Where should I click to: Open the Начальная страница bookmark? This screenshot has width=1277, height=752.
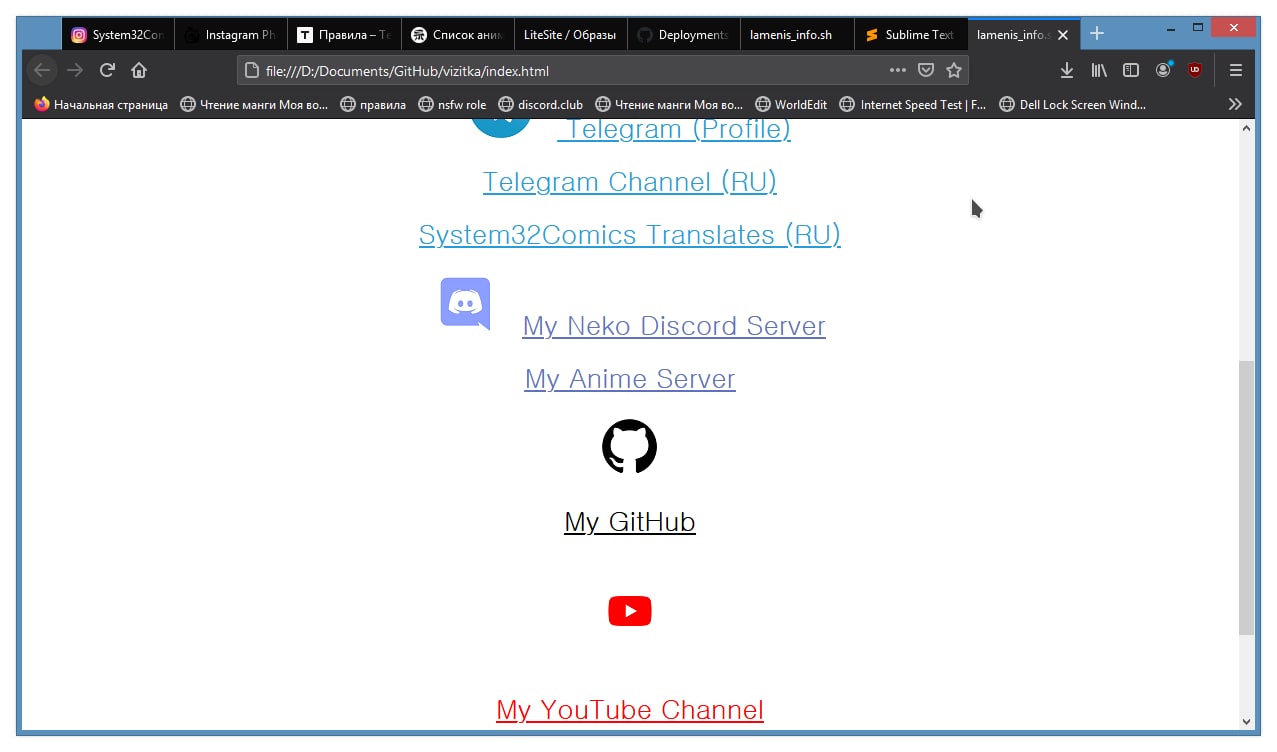click(101, 104)
